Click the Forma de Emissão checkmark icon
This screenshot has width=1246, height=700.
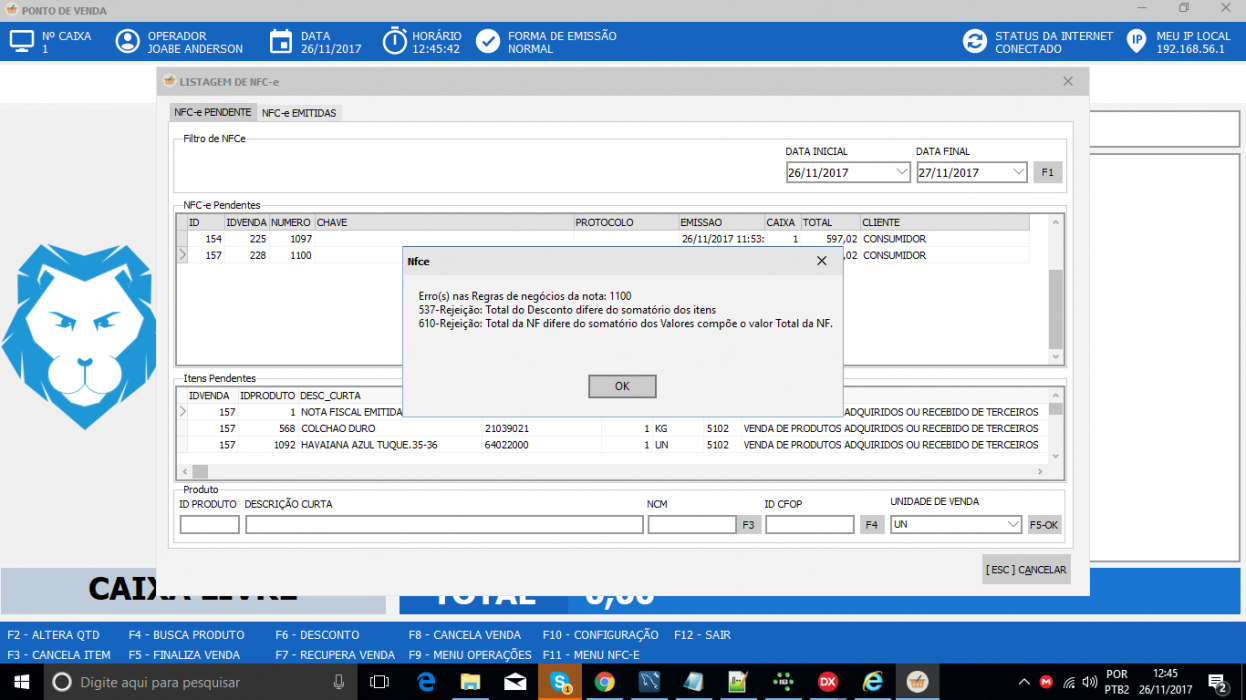point(488,42)
